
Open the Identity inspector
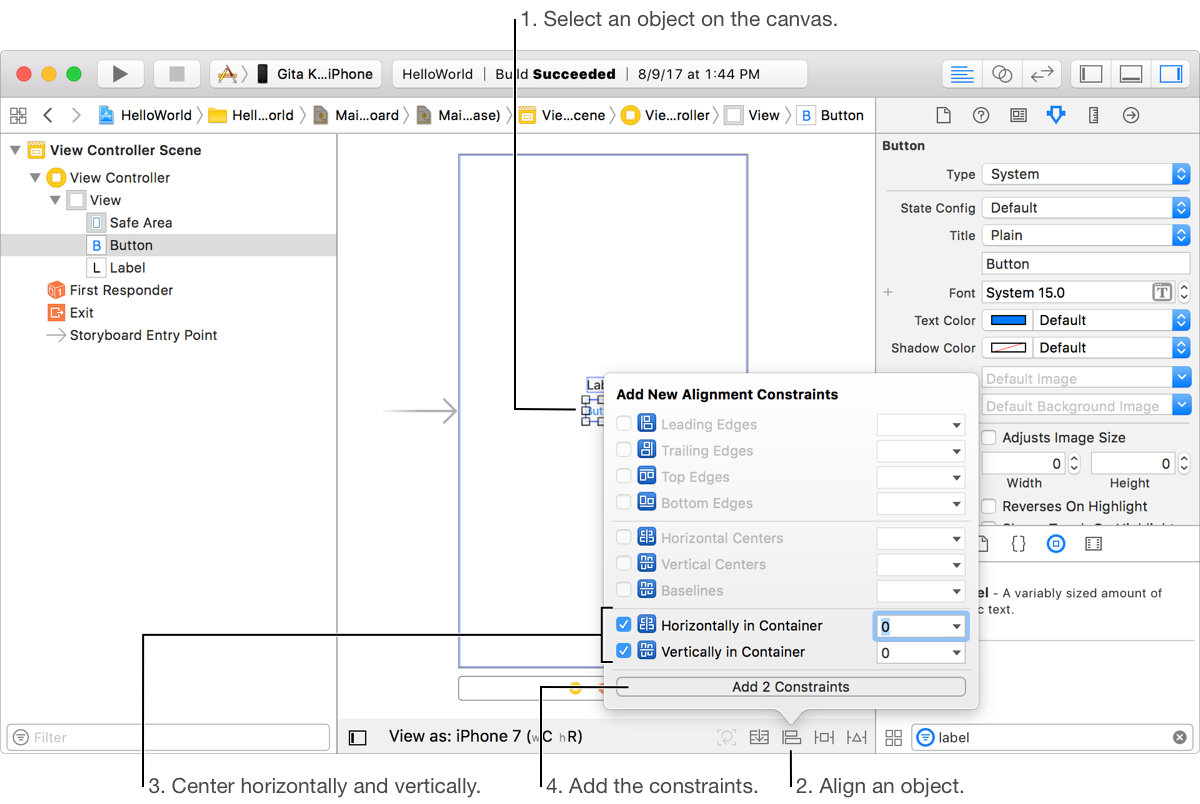1018,115
